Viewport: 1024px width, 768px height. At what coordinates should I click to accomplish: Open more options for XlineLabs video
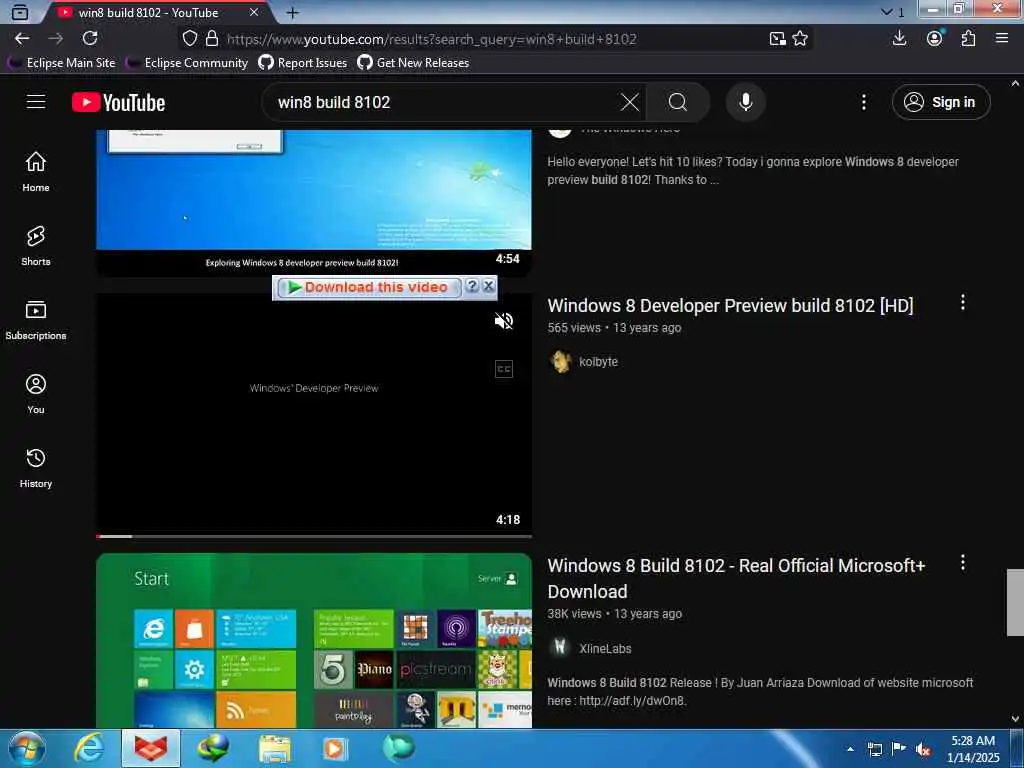coord(963,563)
